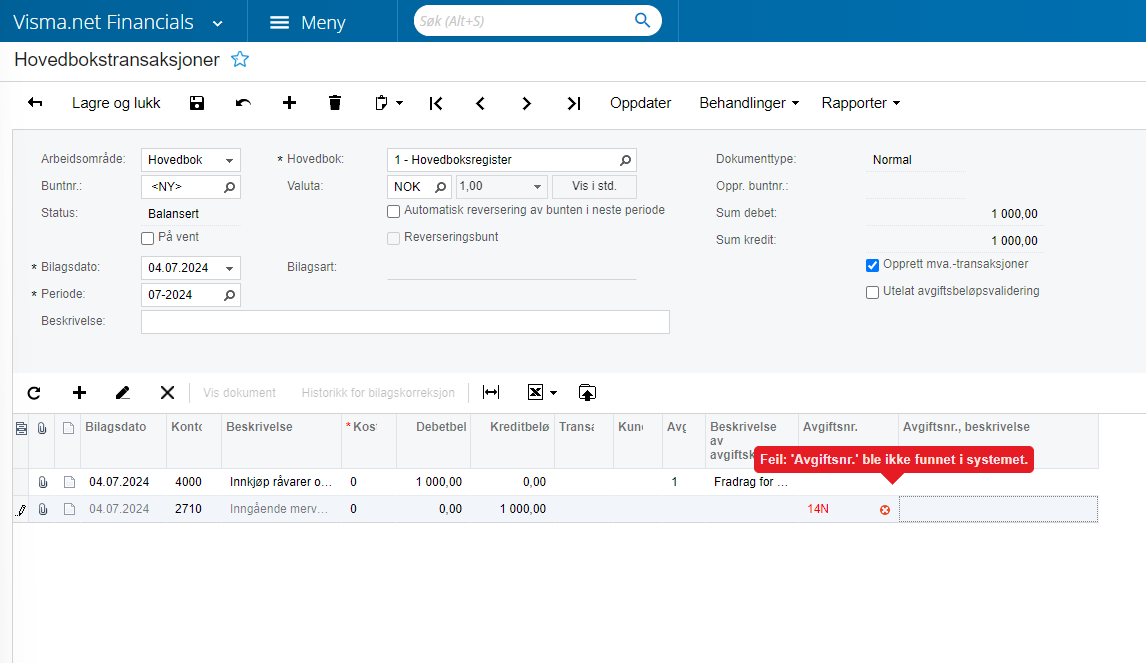
Task: Fit grid columns to width
Action: coord(491,393)
